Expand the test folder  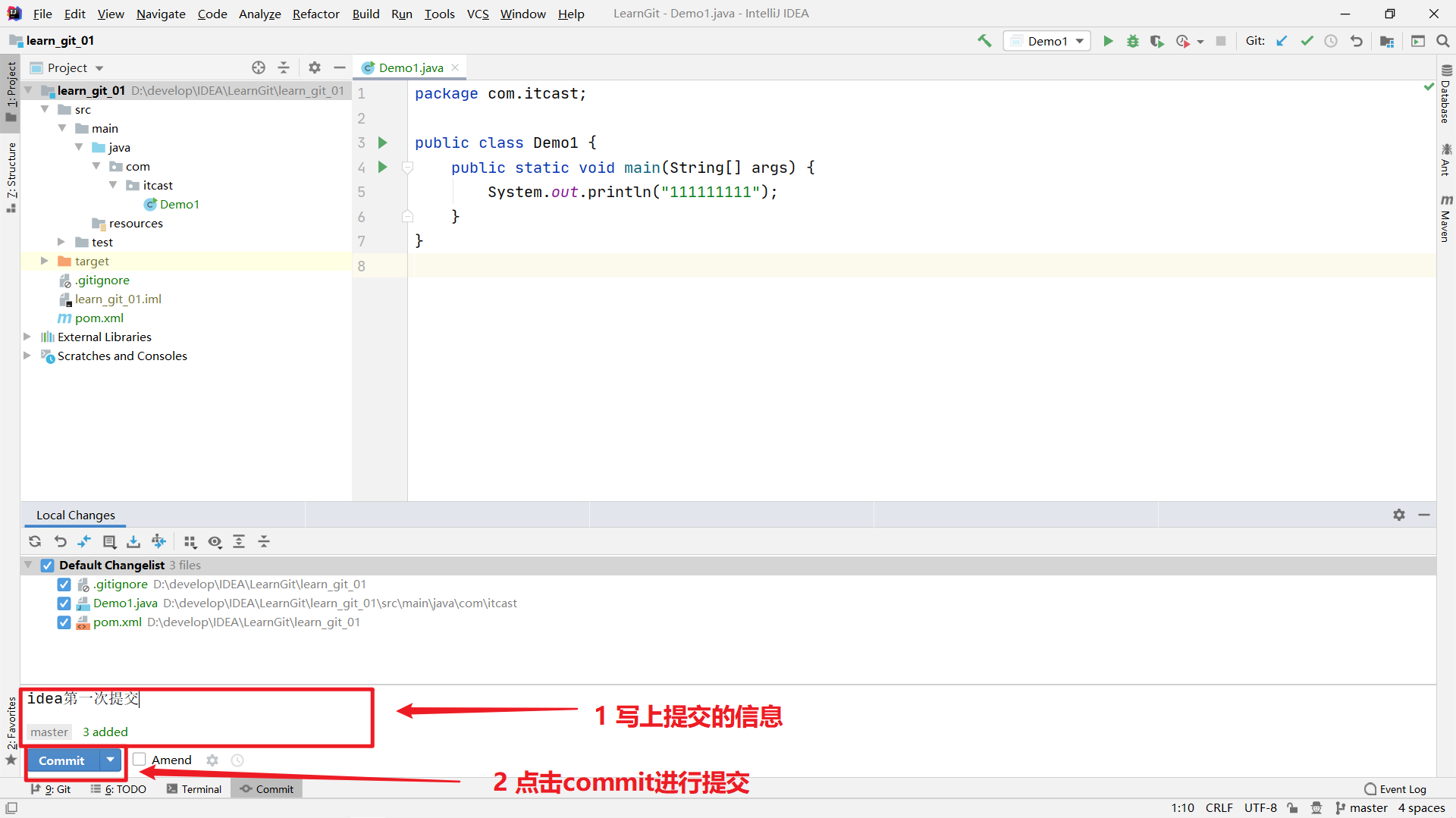[x=62, y=242]
